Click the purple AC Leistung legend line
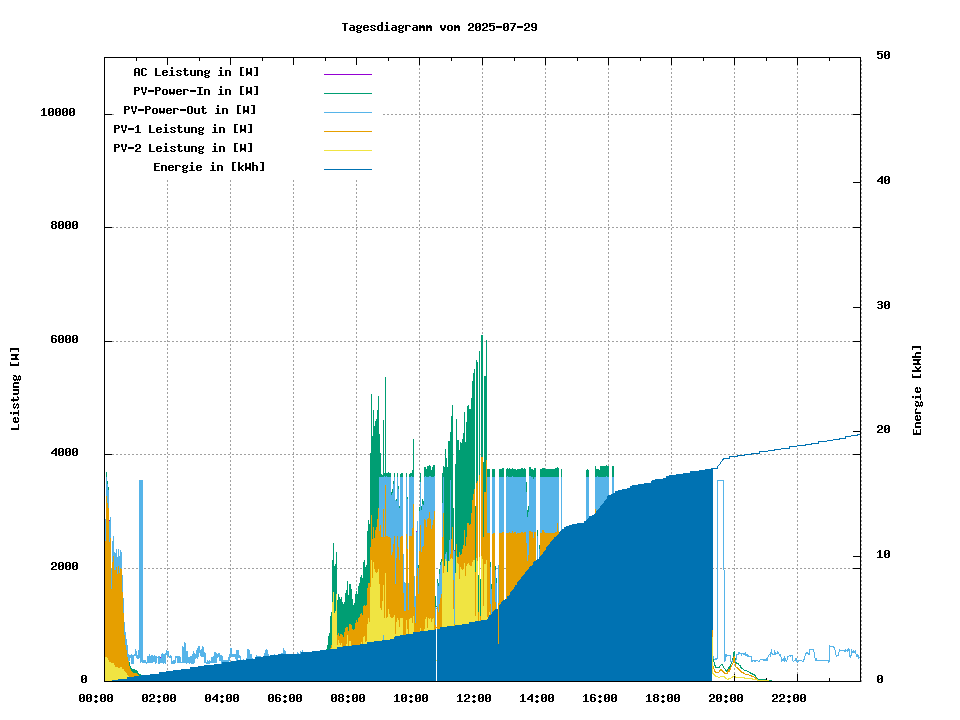The height and width of the screenshot is (720, 960). [347, 74]
